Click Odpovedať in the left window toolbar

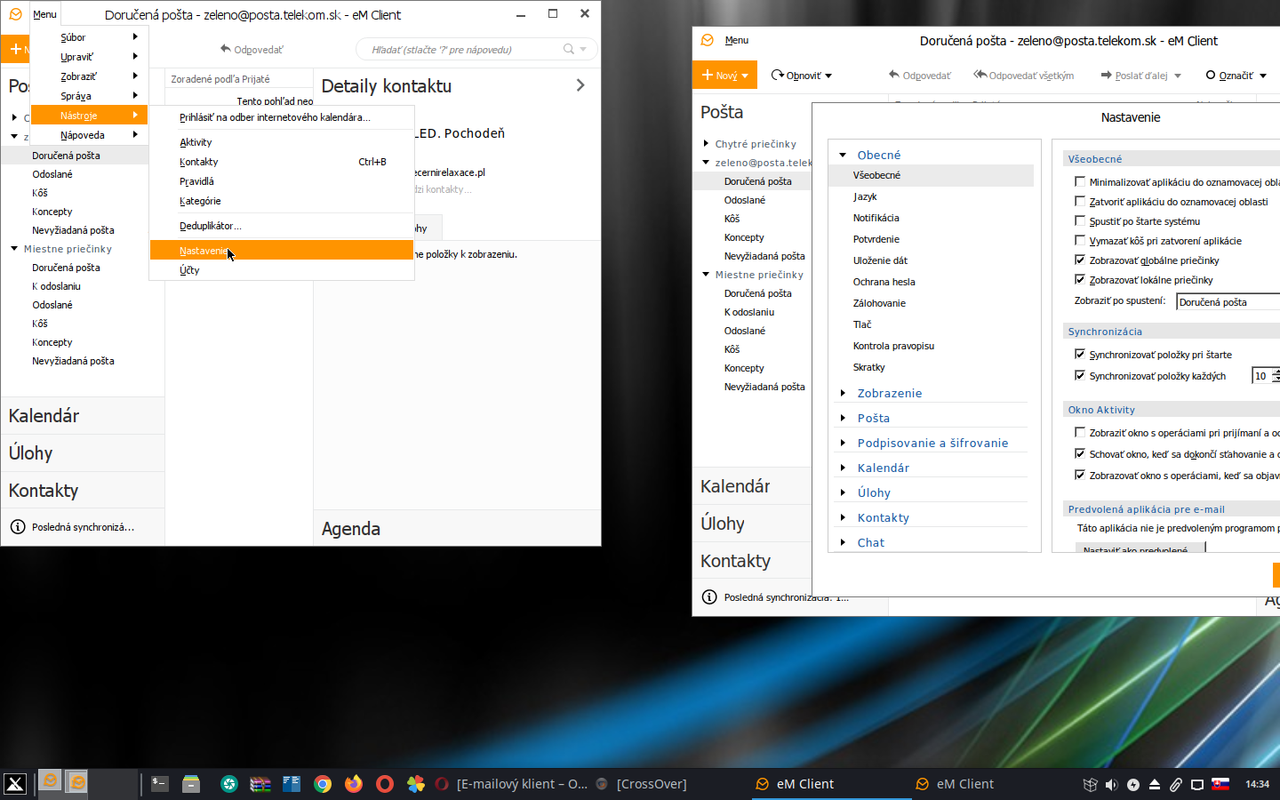click(x=252, y=49)
